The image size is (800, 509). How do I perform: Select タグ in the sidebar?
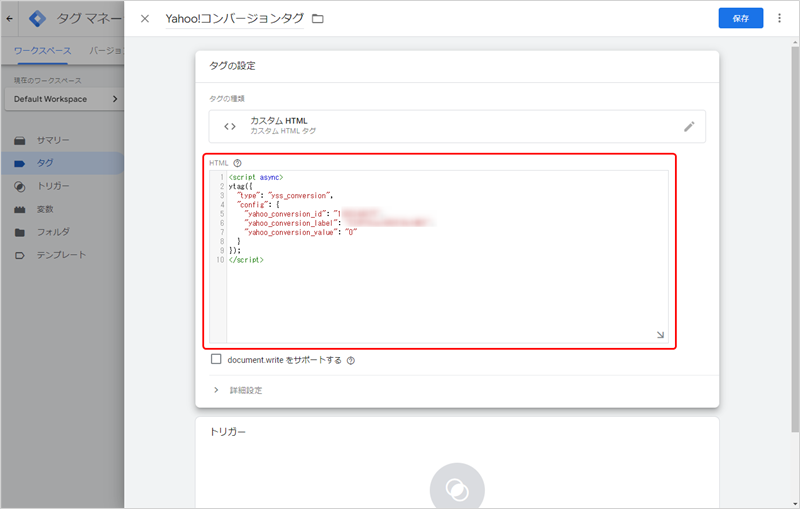coord(62,163)
